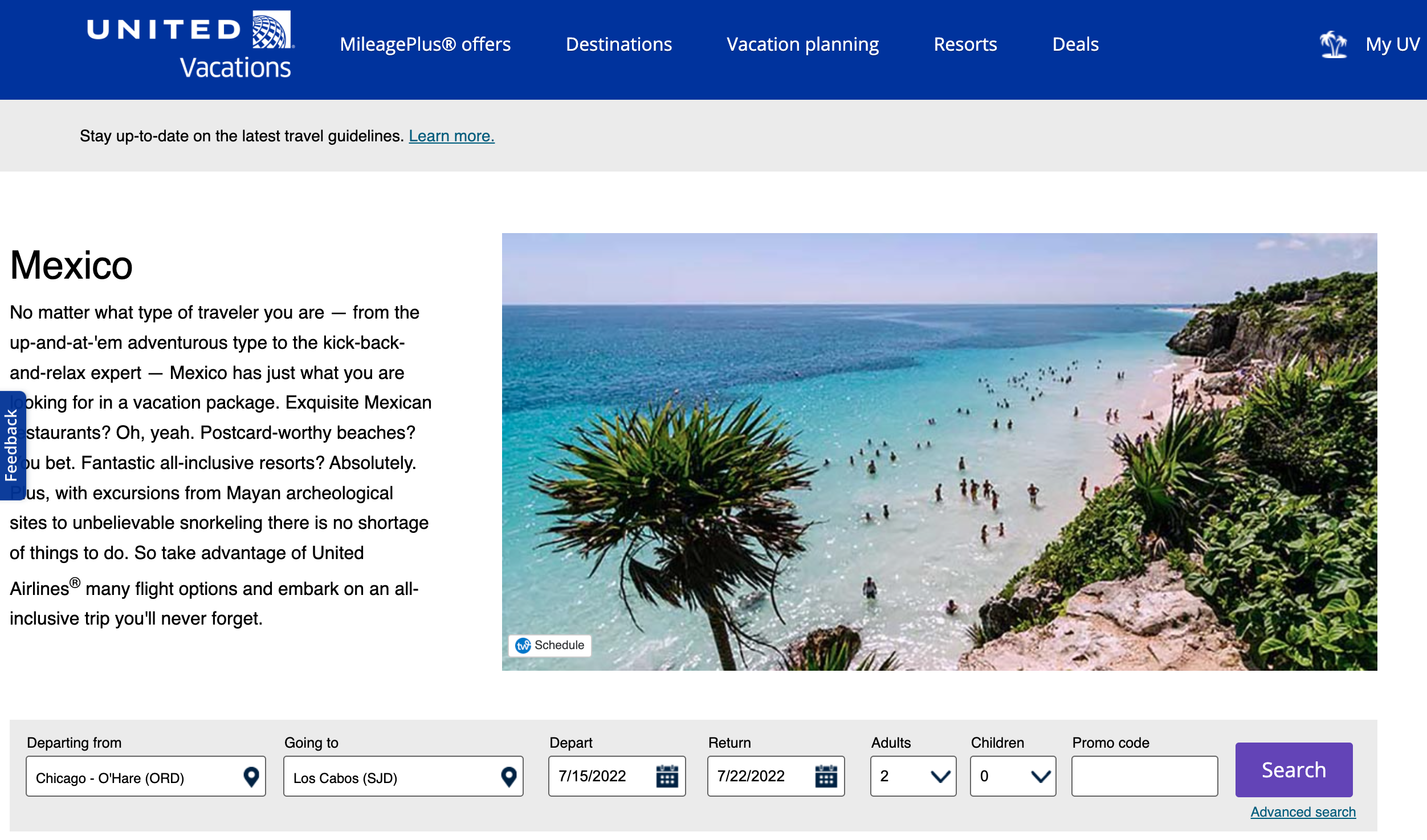Click the palm tree My UV icon
Viewport: 1427px width, 840px height.
coord(1334,44)
